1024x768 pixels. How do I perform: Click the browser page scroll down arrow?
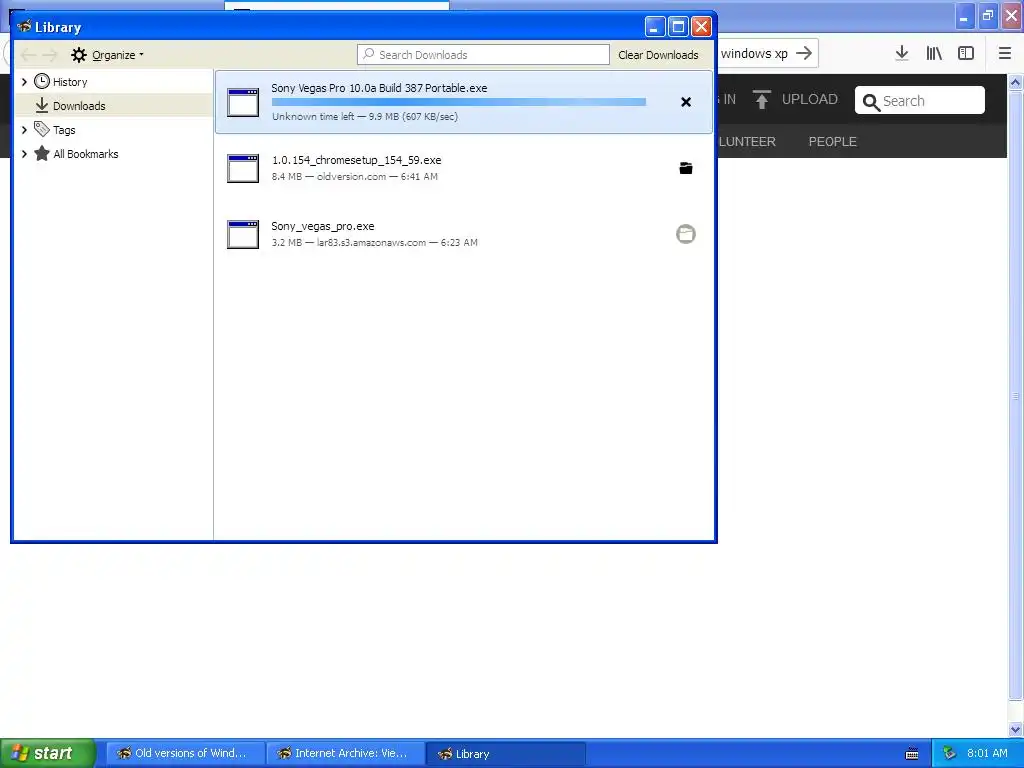tap(1016, 729)
